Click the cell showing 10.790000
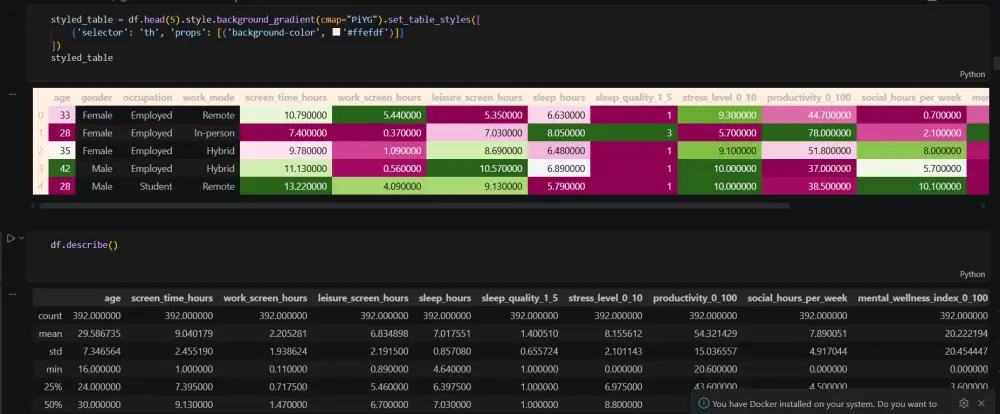This screenshot has height=414, width=1000. 284,115
